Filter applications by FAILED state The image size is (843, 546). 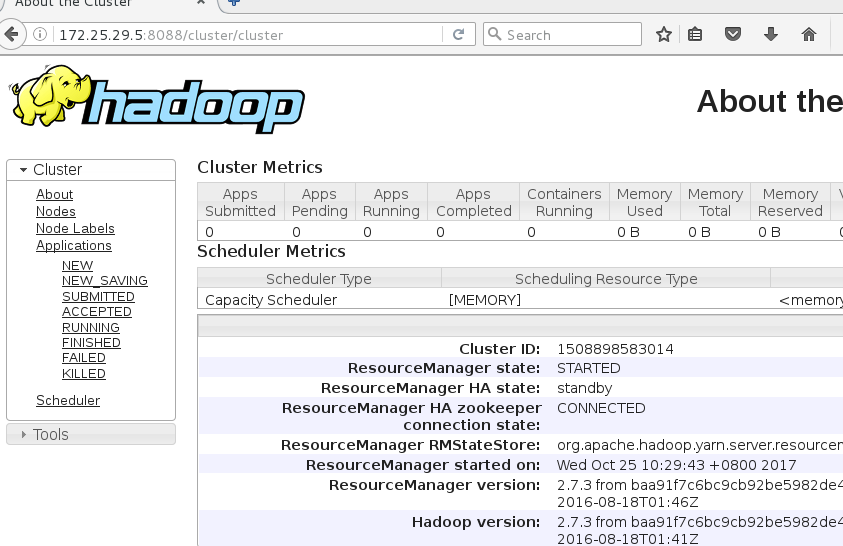(84, 358)
